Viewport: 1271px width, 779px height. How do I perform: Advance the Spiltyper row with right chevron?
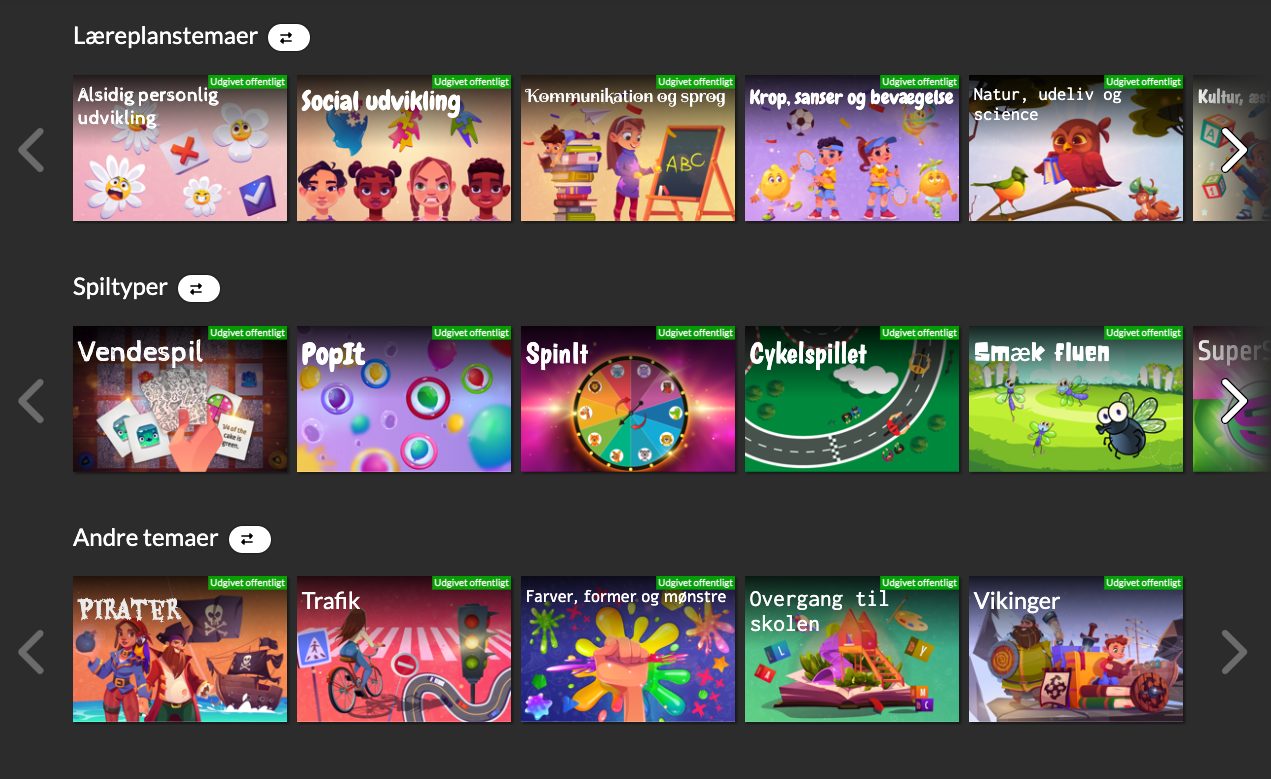coord(1234,400)
